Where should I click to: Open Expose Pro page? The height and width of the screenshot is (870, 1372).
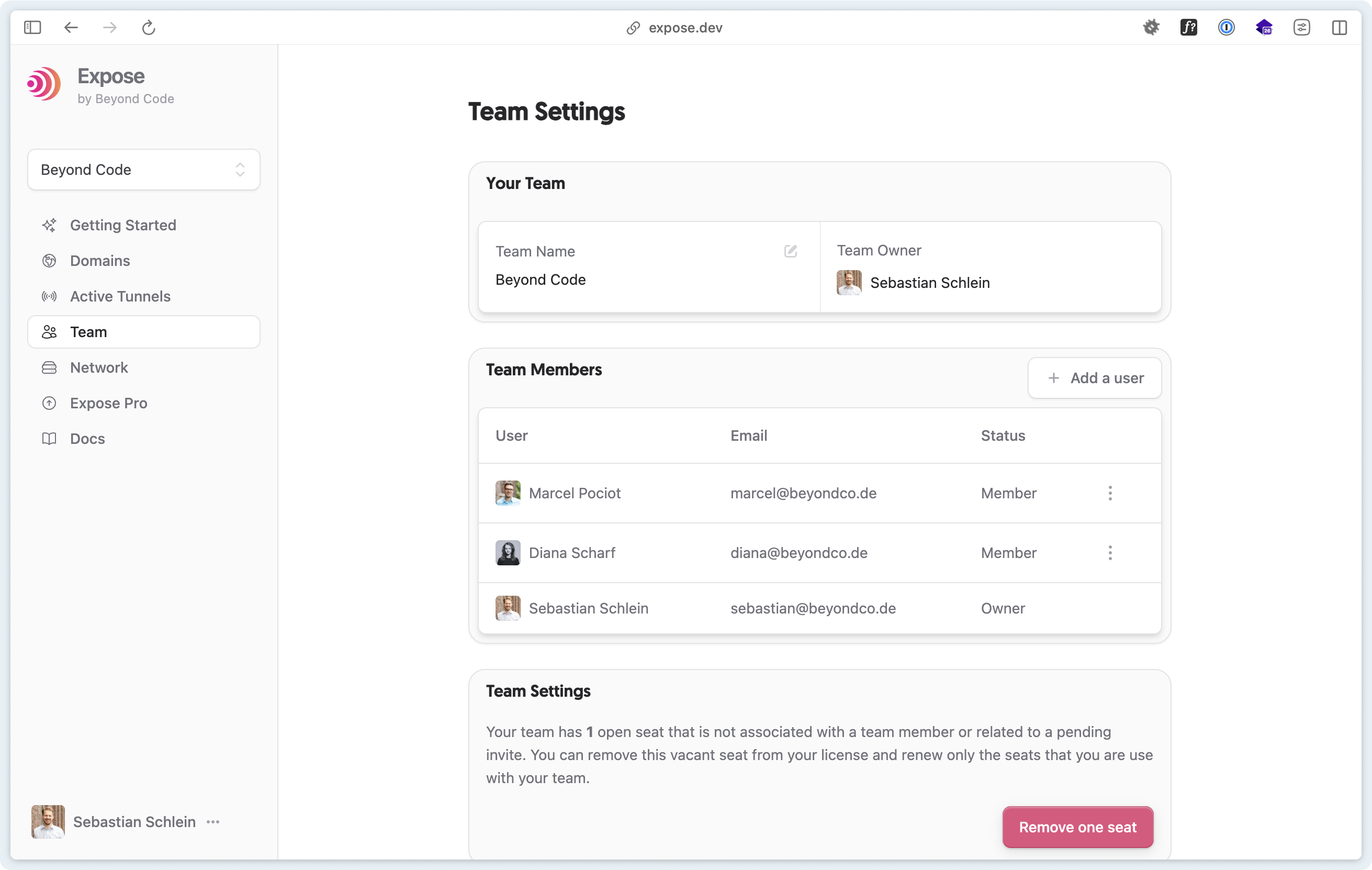point(143,403)
